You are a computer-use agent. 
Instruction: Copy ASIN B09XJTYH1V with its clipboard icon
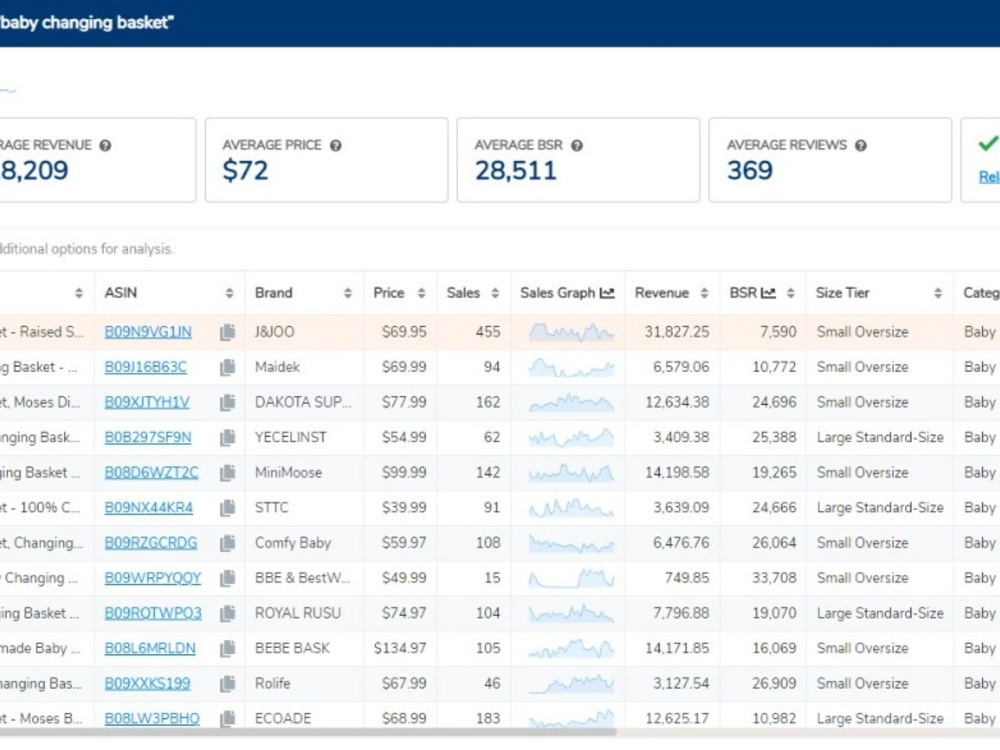coord(228,402)
